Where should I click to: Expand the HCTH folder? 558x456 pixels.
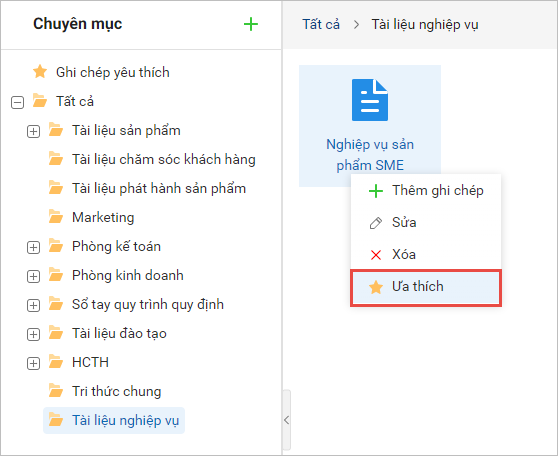tap(33, 363)
